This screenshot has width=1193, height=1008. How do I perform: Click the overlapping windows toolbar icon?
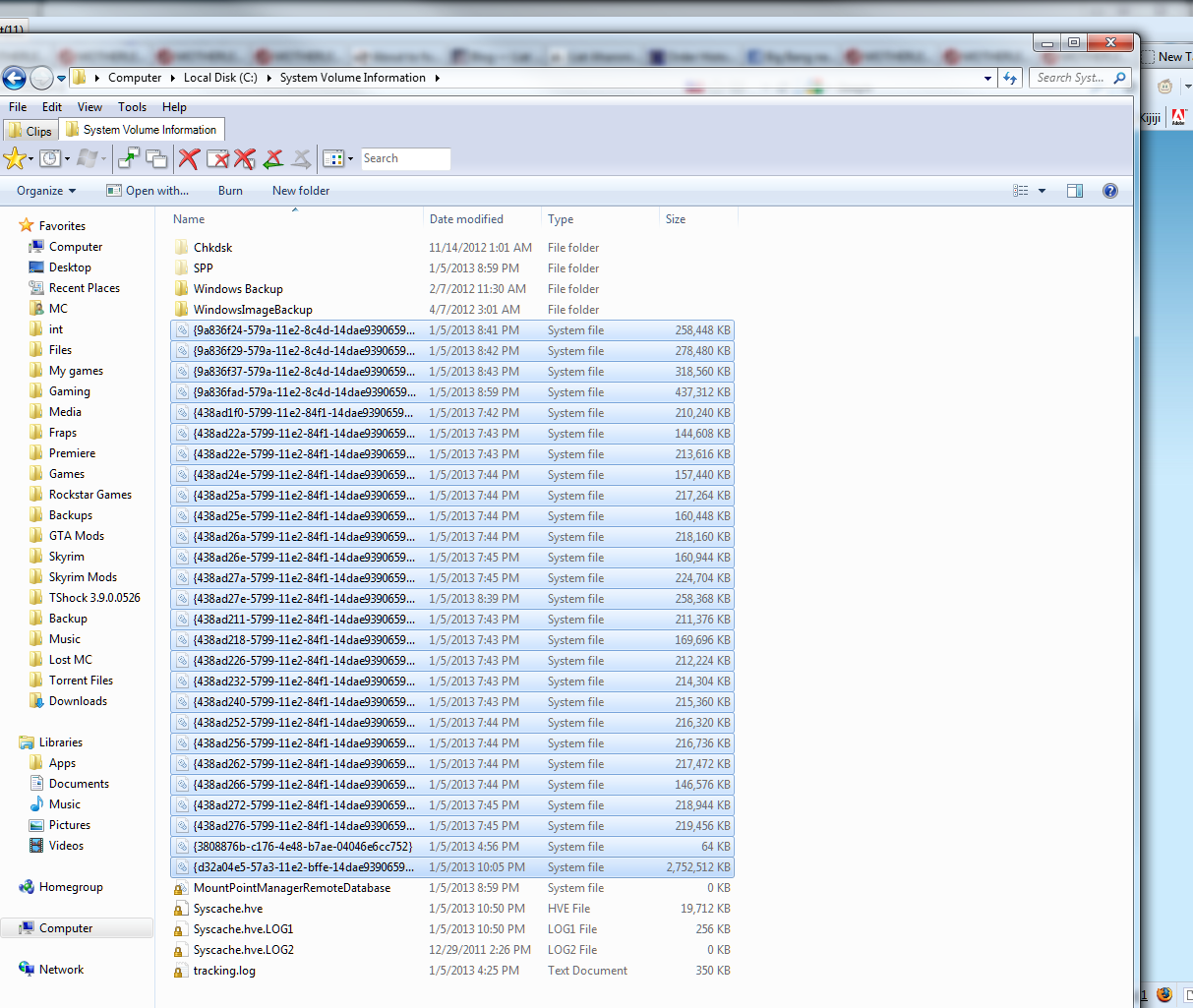pyautogui.click(x=156, y=158)
